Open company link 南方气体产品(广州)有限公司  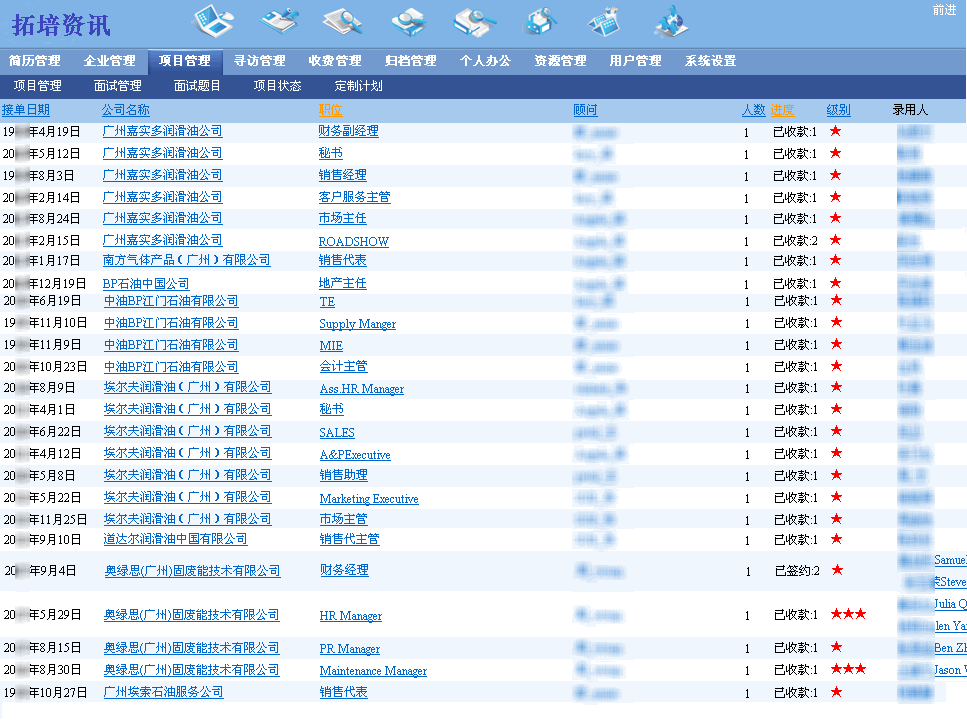[x=187, y=260]
